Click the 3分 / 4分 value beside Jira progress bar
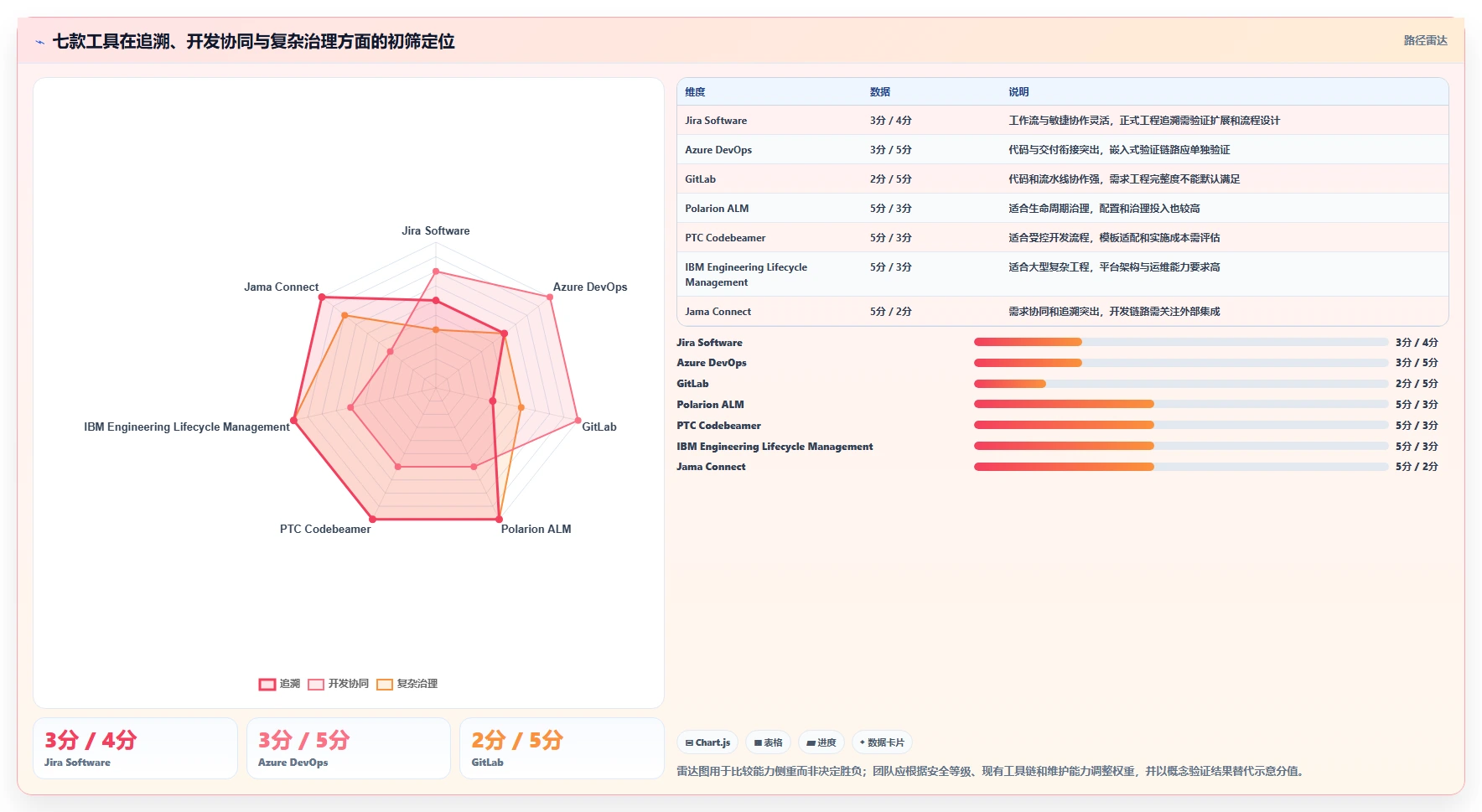The width and height of the screenshot is (1482, 812). [1417, 342]
